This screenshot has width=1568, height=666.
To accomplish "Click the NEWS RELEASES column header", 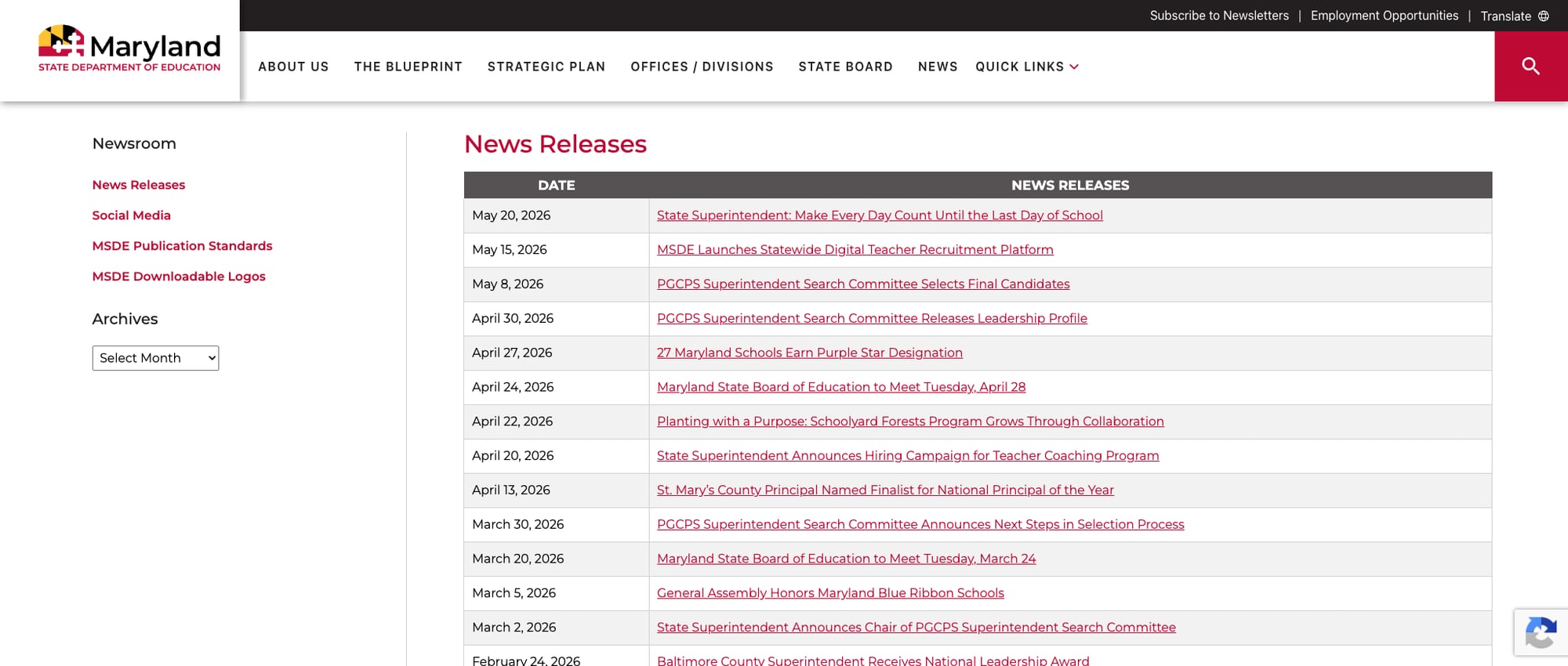I will 1070,185.
